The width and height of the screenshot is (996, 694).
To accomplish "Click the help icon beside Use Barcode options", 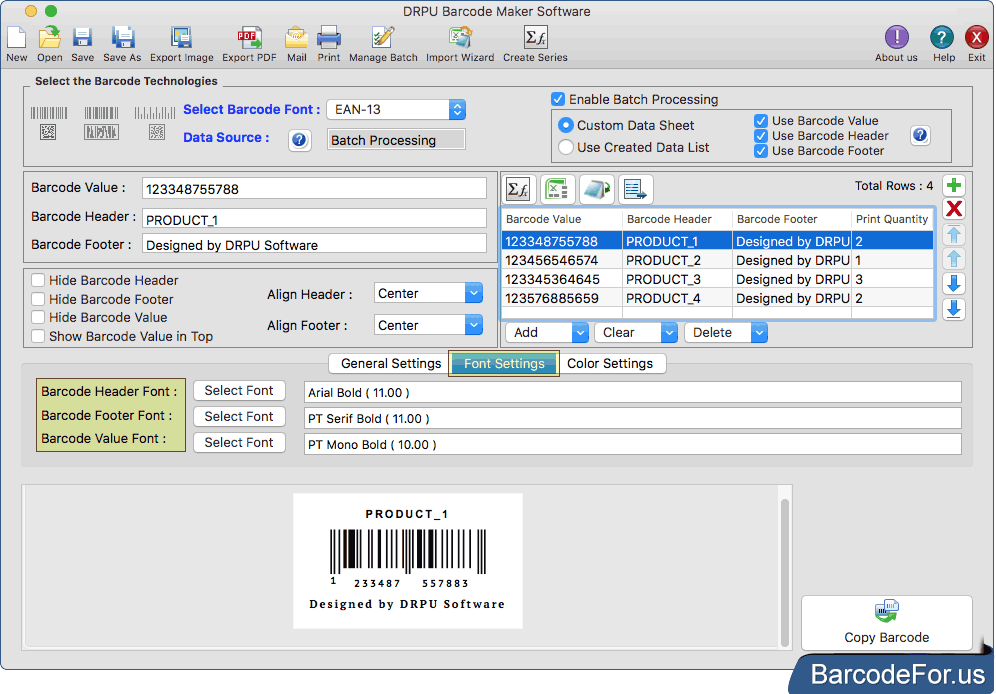I will point(920,135).
